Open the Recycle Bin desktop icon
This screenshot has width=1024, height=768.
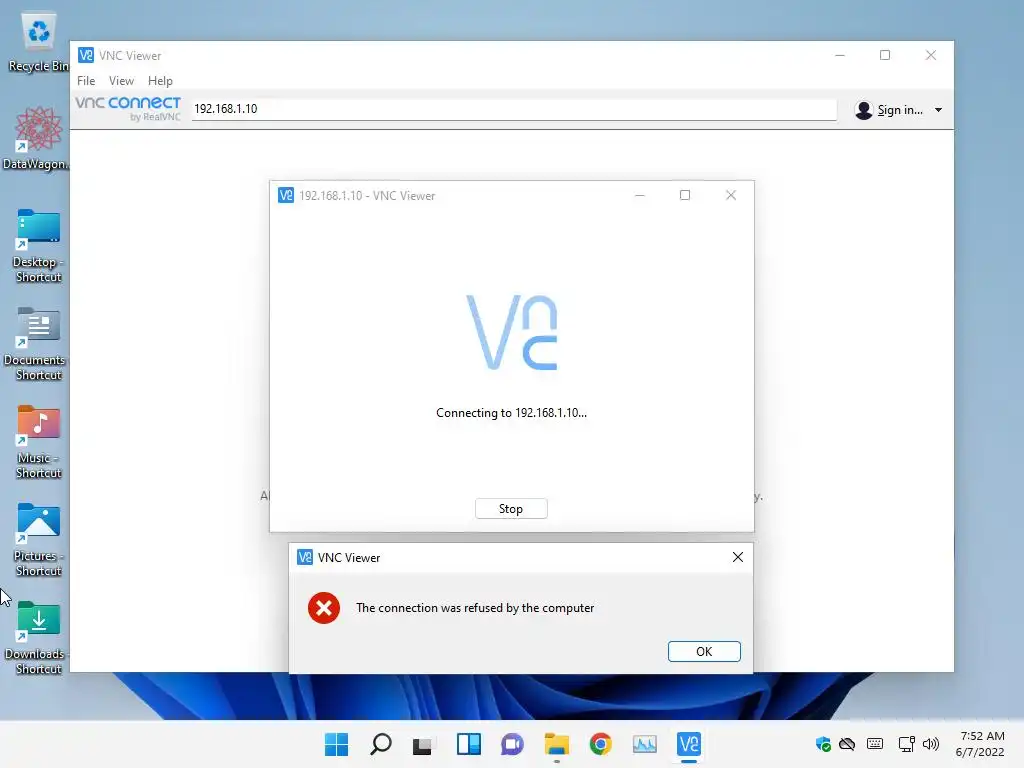[x=39, y=42]
